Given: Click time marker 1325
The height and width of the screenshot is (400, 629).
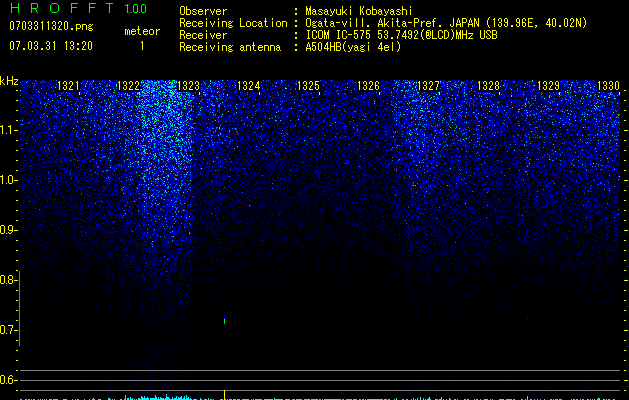Looking at the screenshot, I should [x=308, y=85].
